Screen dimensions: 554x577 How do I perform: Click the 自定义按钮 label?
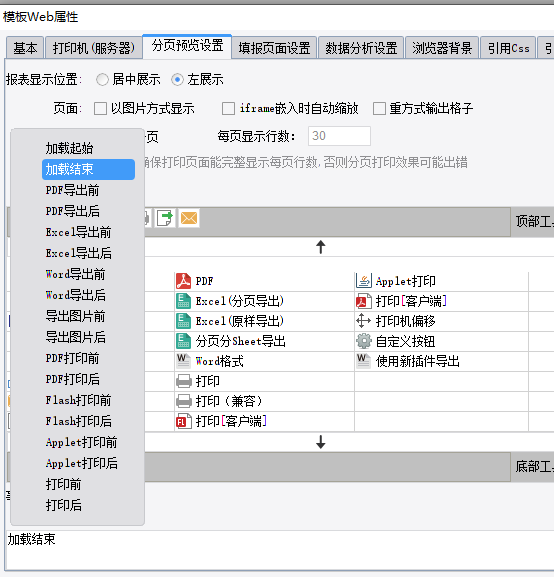[x=405, y=341]
